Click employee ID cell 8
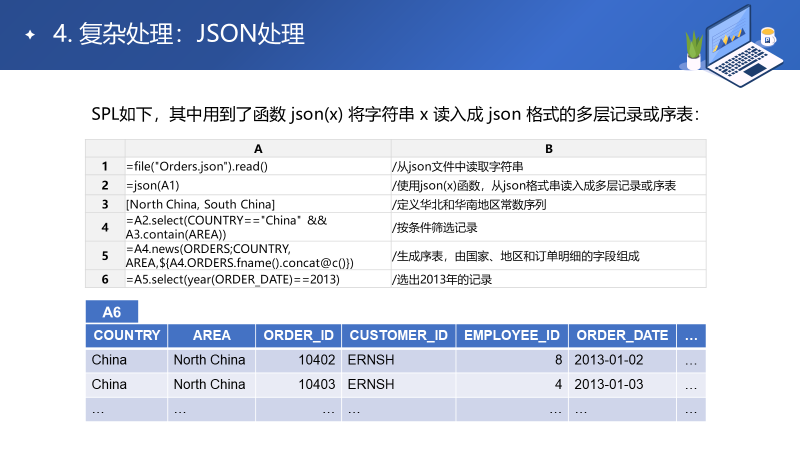800x450 pixels. click(512, 360)
